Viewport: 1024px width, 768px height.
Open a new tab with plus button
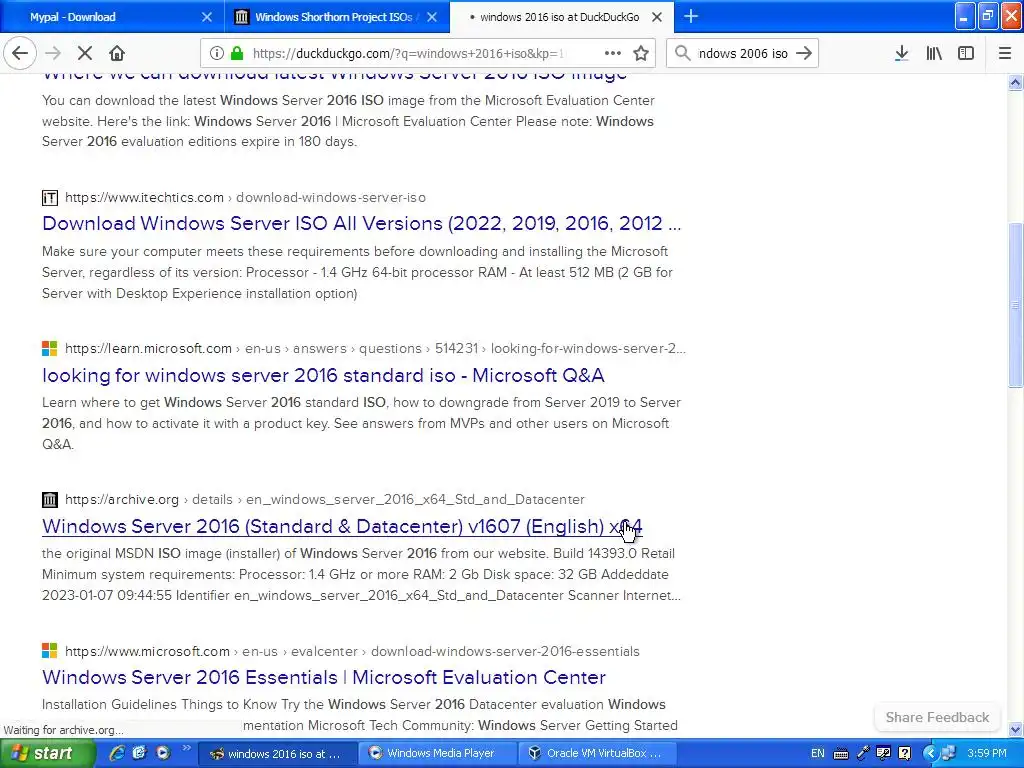click(690, 17)
